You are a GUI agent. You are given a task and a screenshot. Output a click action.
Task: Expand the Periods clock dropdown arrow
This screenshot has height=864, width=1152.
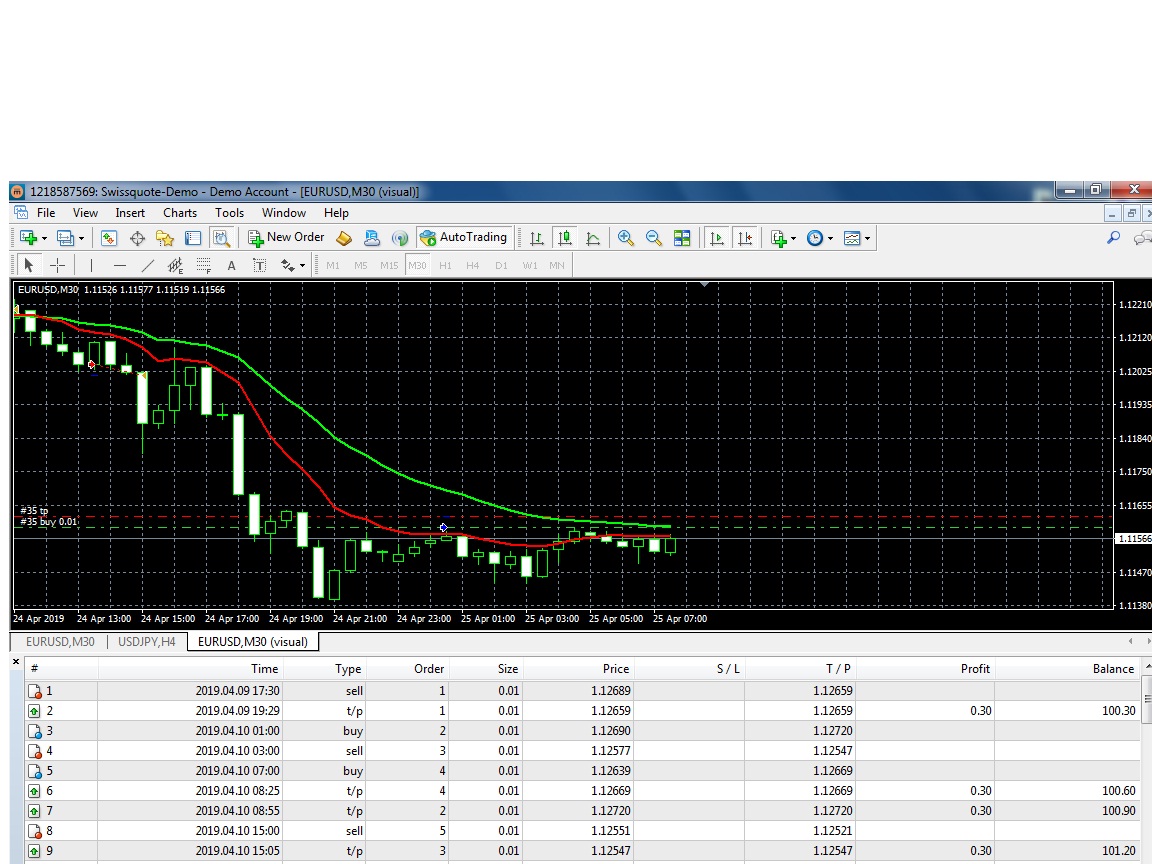click(830, 238)
